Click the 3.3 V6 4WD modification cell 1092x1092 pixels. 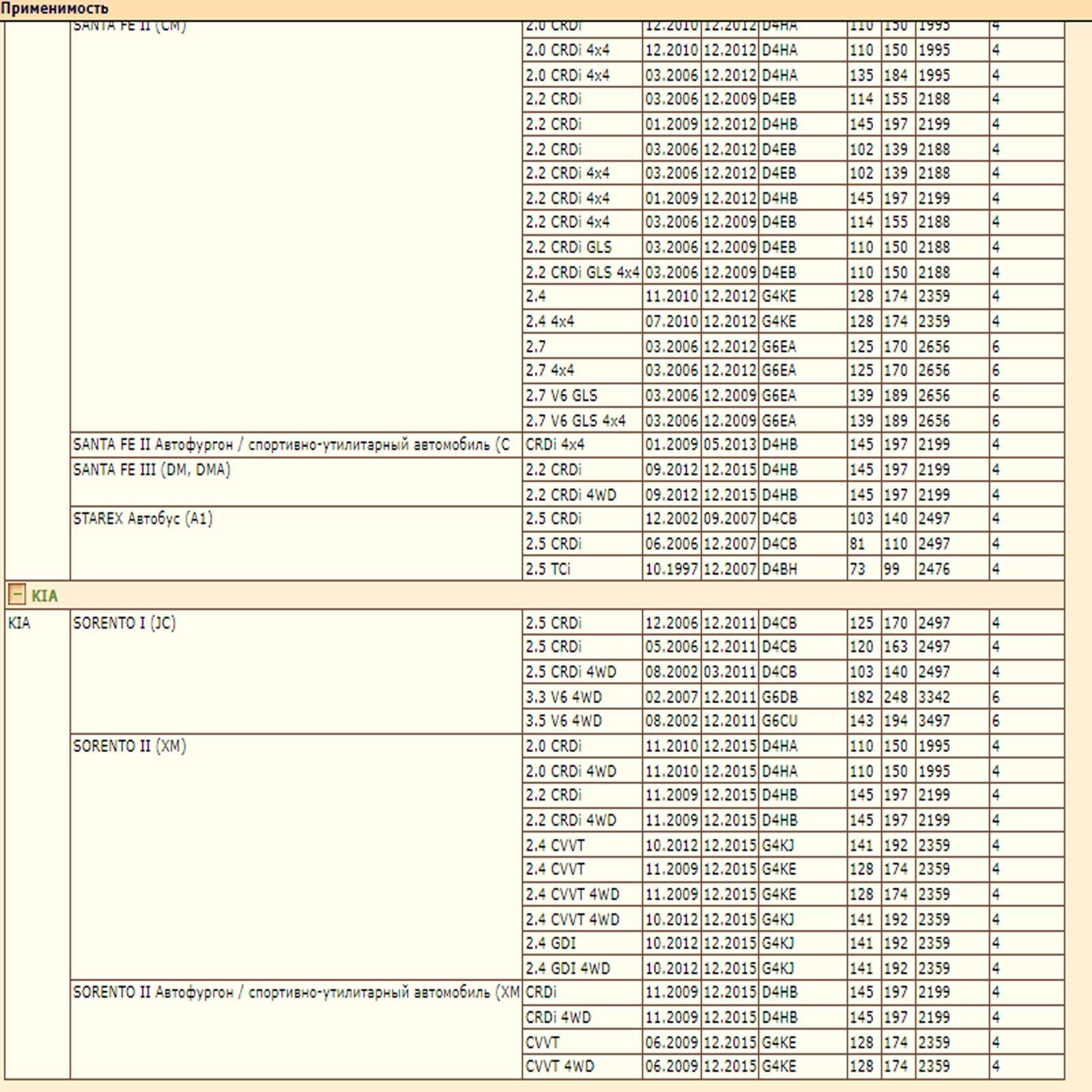[564, 697]
